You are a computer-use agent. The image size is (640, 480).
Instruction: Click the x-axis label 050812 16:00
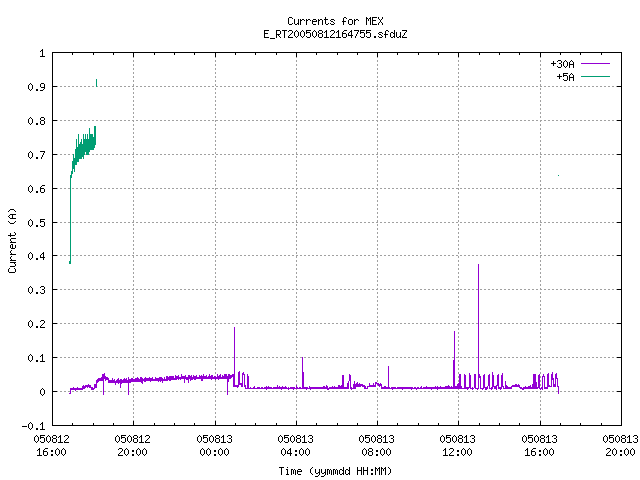coord(51,445)
